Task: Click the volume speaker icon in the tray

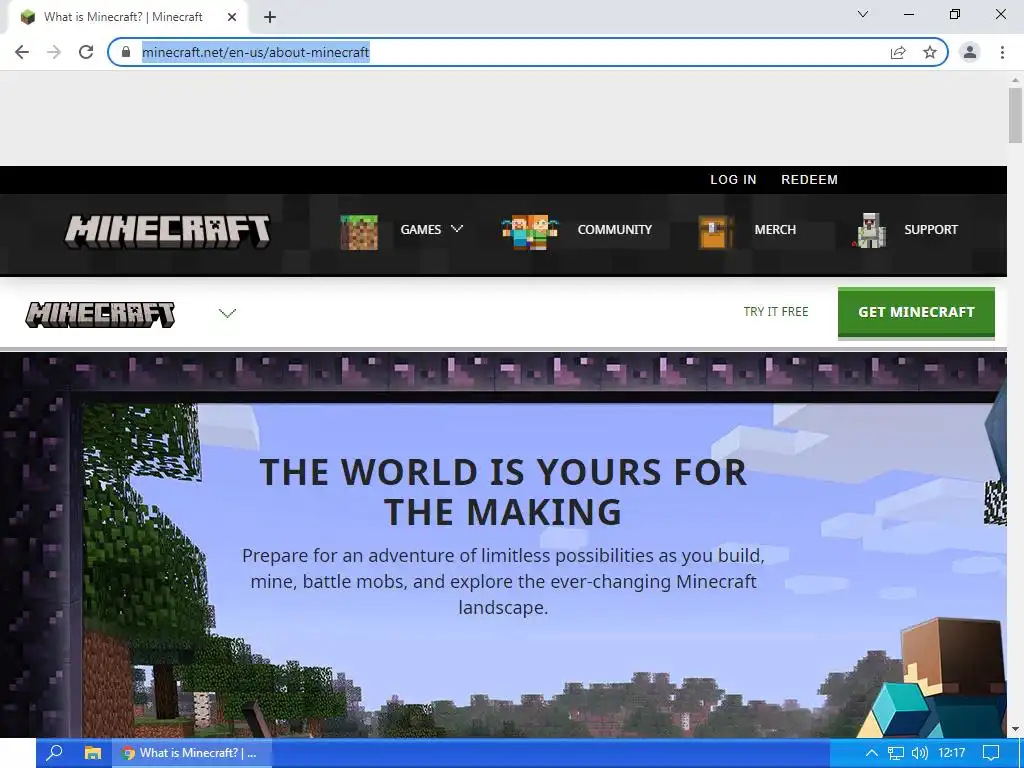Action: click(920, 753)
